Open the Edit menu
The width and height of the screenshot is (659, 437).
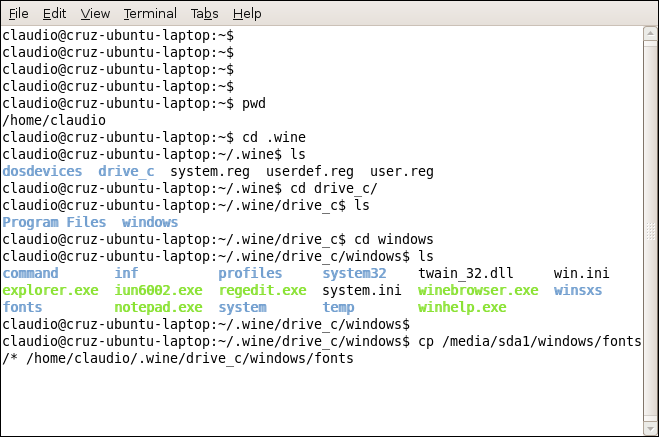click(x=54, y=14)
